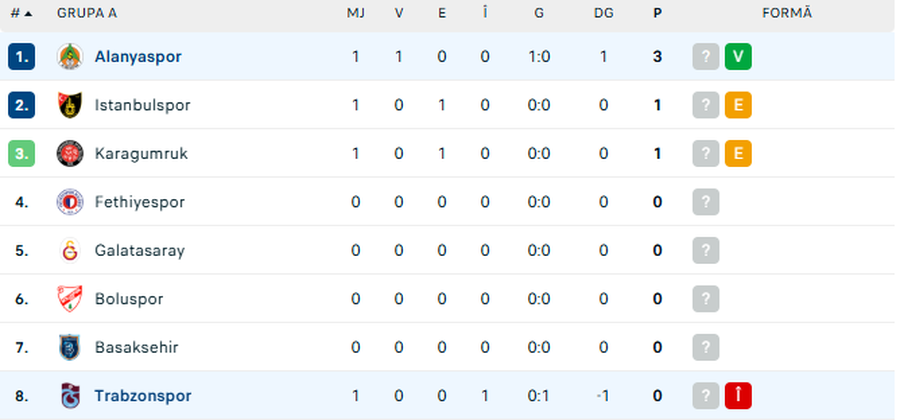
Task: Click the blue rank 1 position badge
Action: [22, 57]
